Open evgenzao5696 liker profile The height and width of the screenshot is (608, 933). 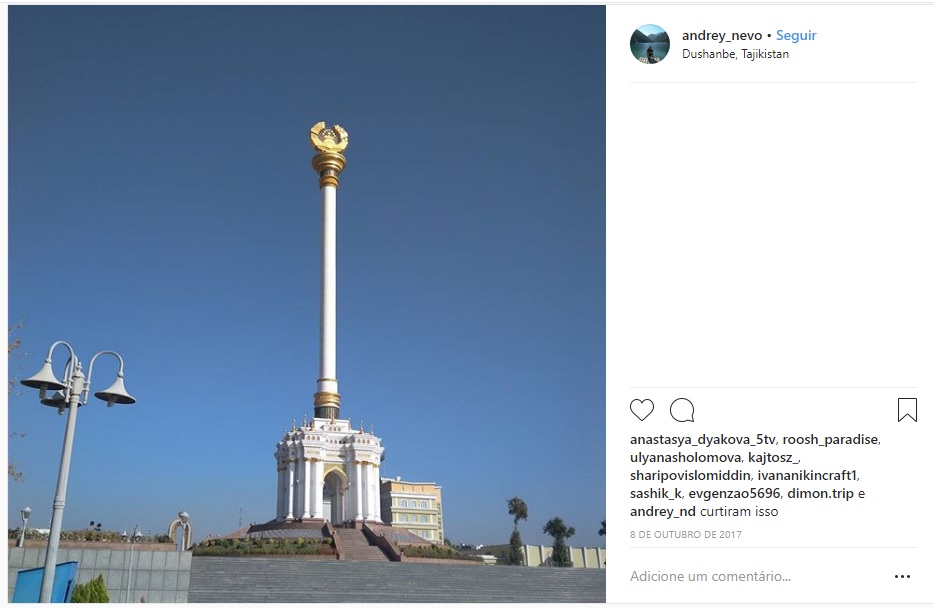click(734, 493)
